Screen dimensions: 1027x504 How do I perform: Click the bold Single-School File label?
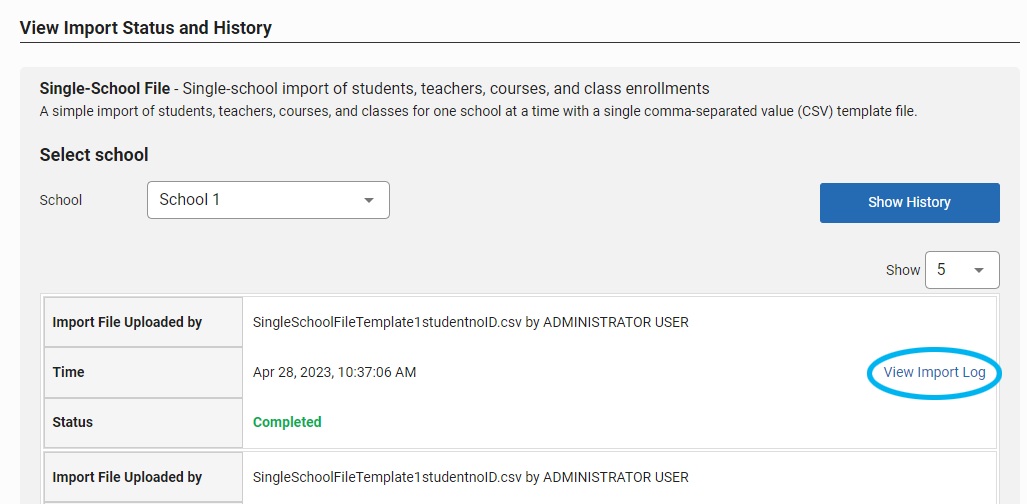coord(105,88)
